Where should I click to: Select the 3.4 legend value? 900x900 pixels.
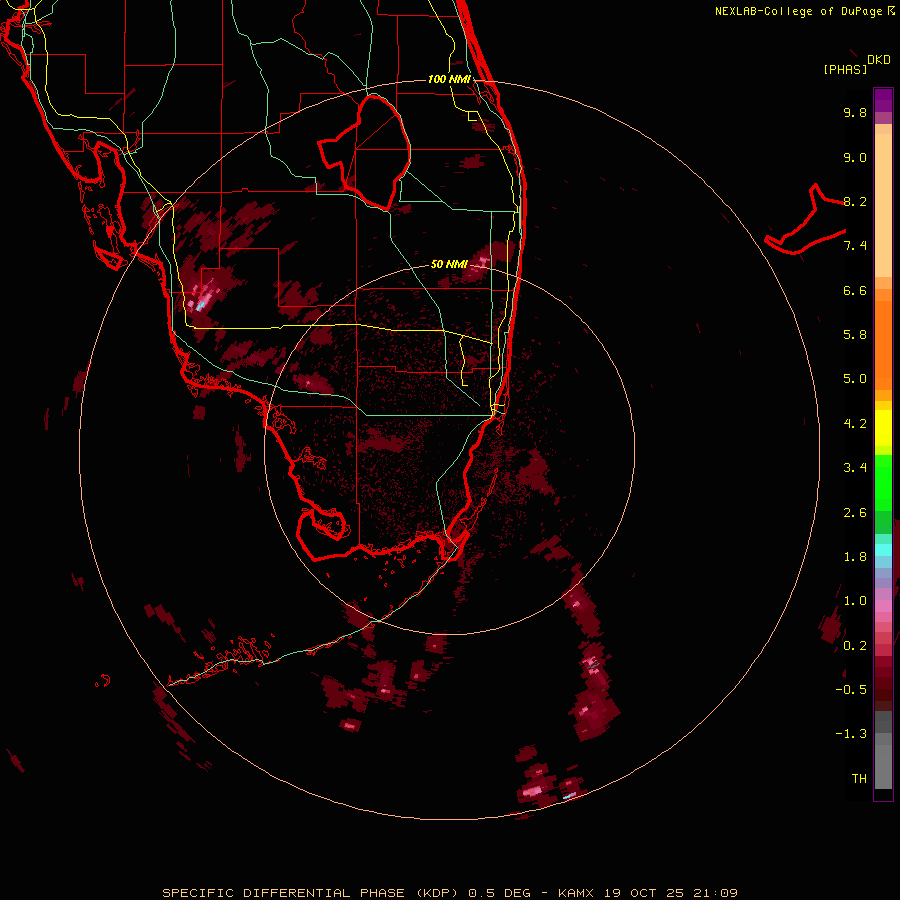tap(855, 468)
